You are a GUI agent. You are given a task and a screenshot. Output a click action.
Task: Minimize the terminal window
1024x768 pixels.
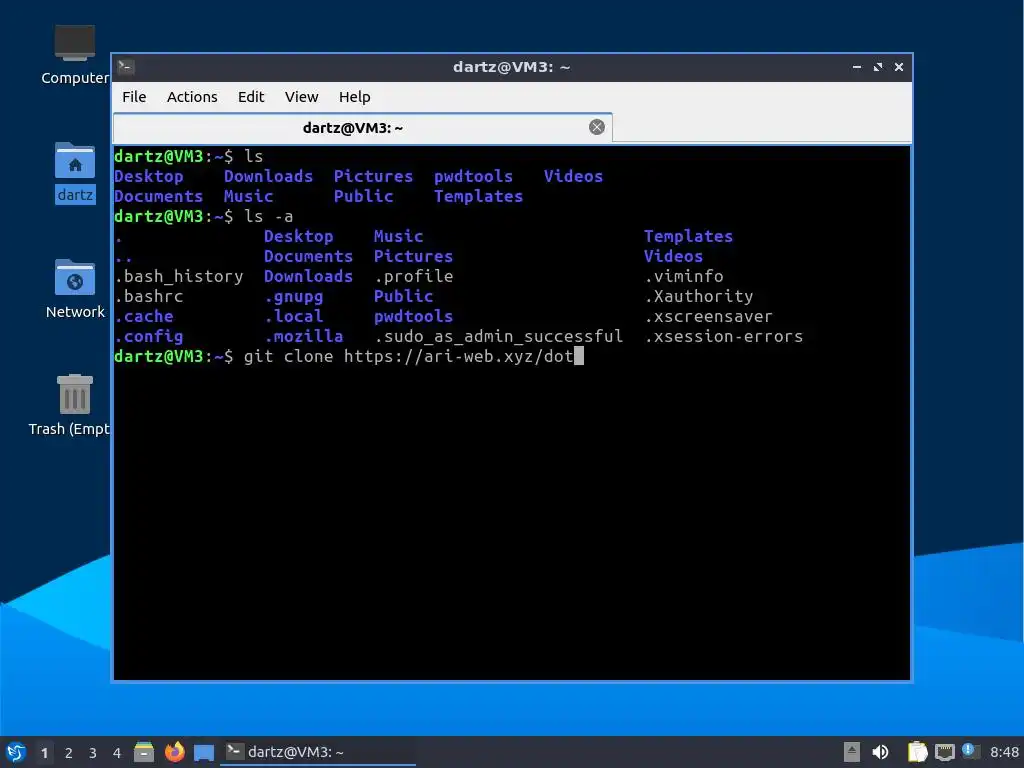pyautogui.click(x=857, y=67)
